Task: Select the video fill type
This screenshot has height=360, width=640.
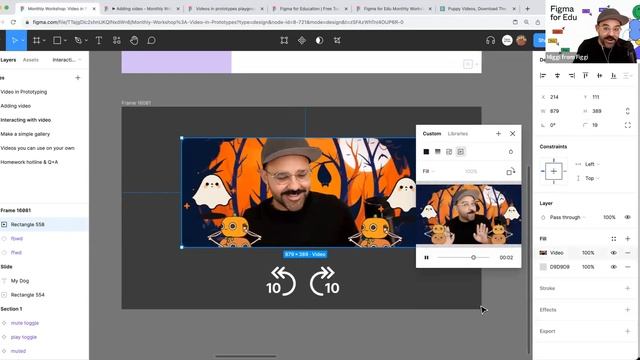Action: point(460,152)
